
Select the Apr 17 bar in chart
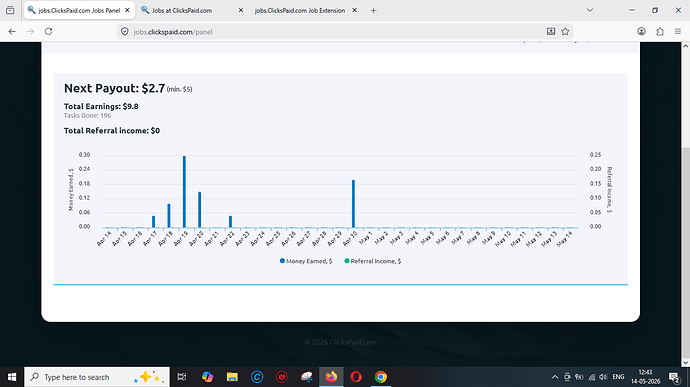pos(154,221)
